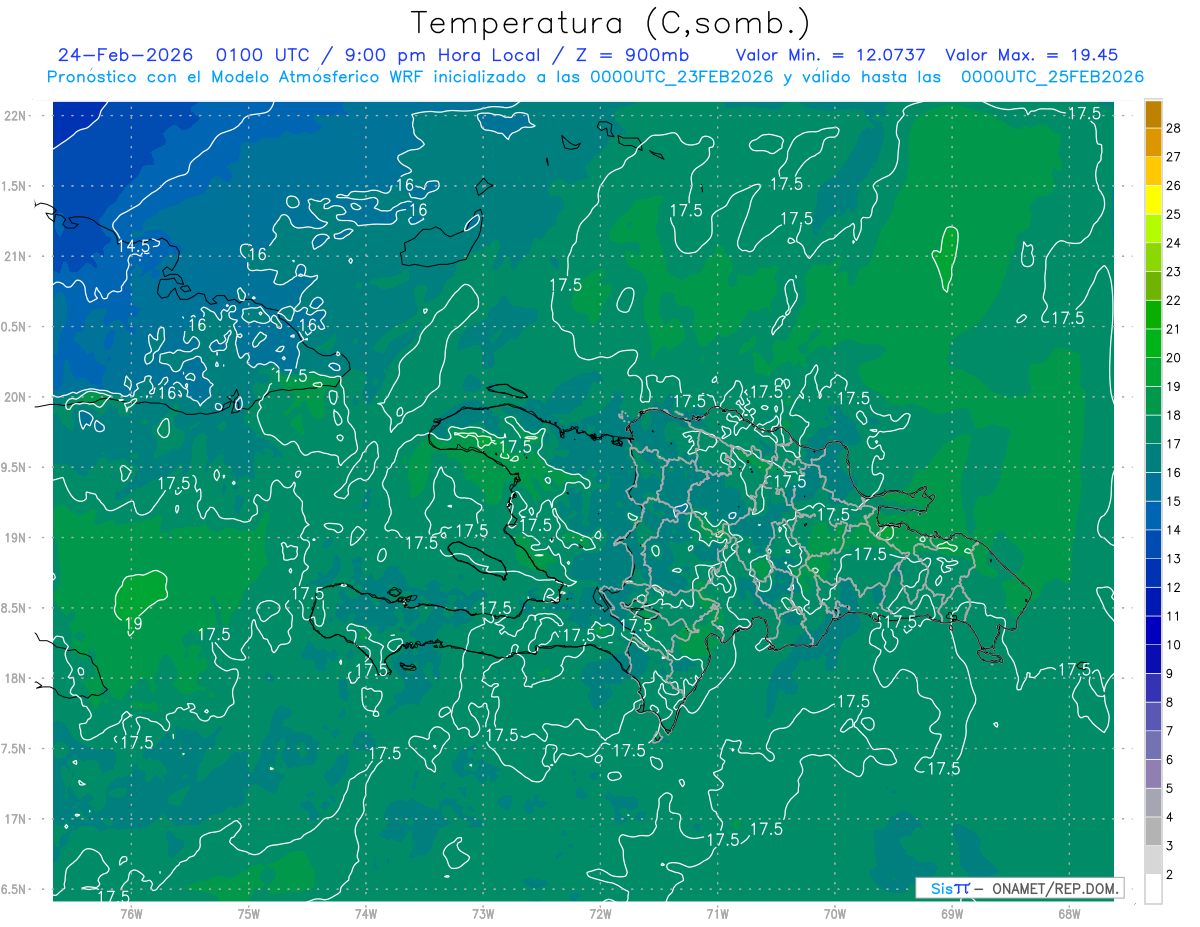This screenshot has width=1200, height=927.
Task: Click the '68W' longitude axis label
Action: tap(1069, 914)
